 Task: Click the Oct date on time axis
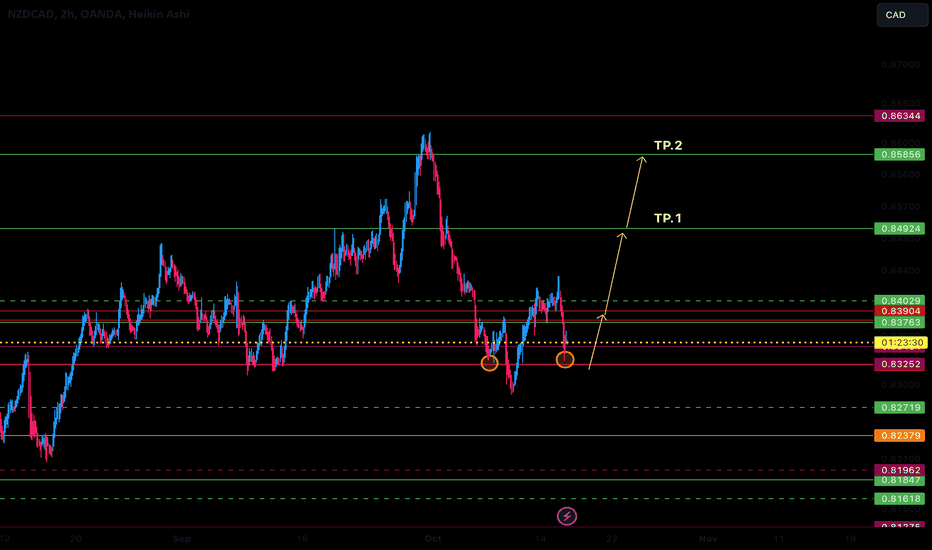tap(433, 539)
